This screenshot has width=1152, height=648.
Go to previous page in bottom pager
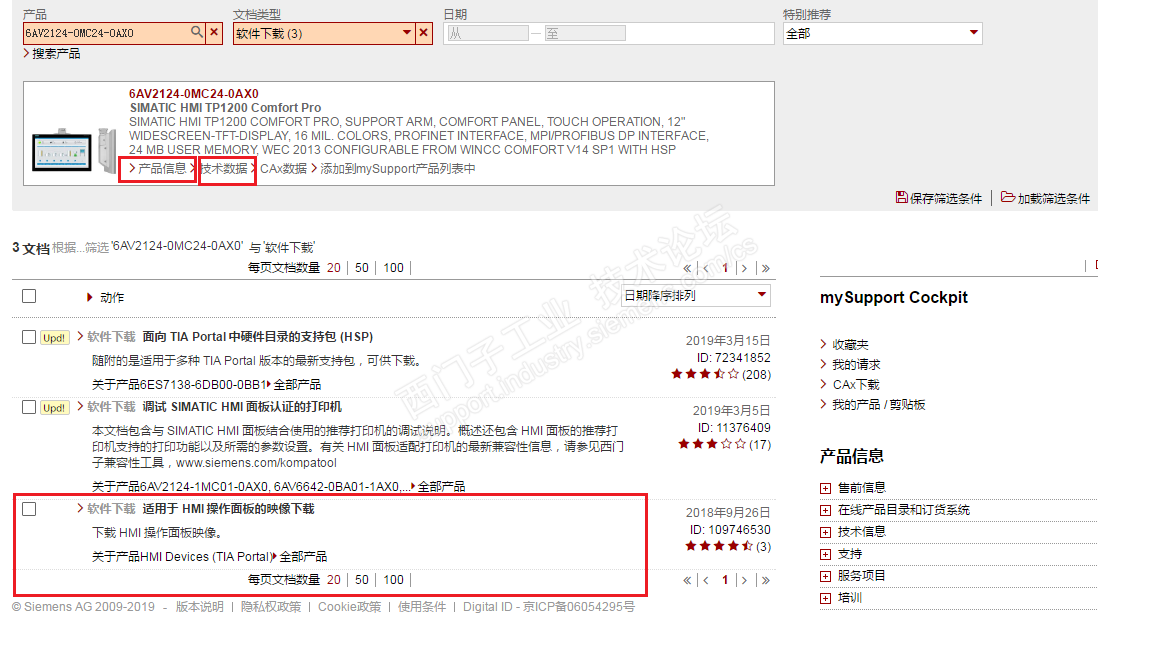(706, 580)
